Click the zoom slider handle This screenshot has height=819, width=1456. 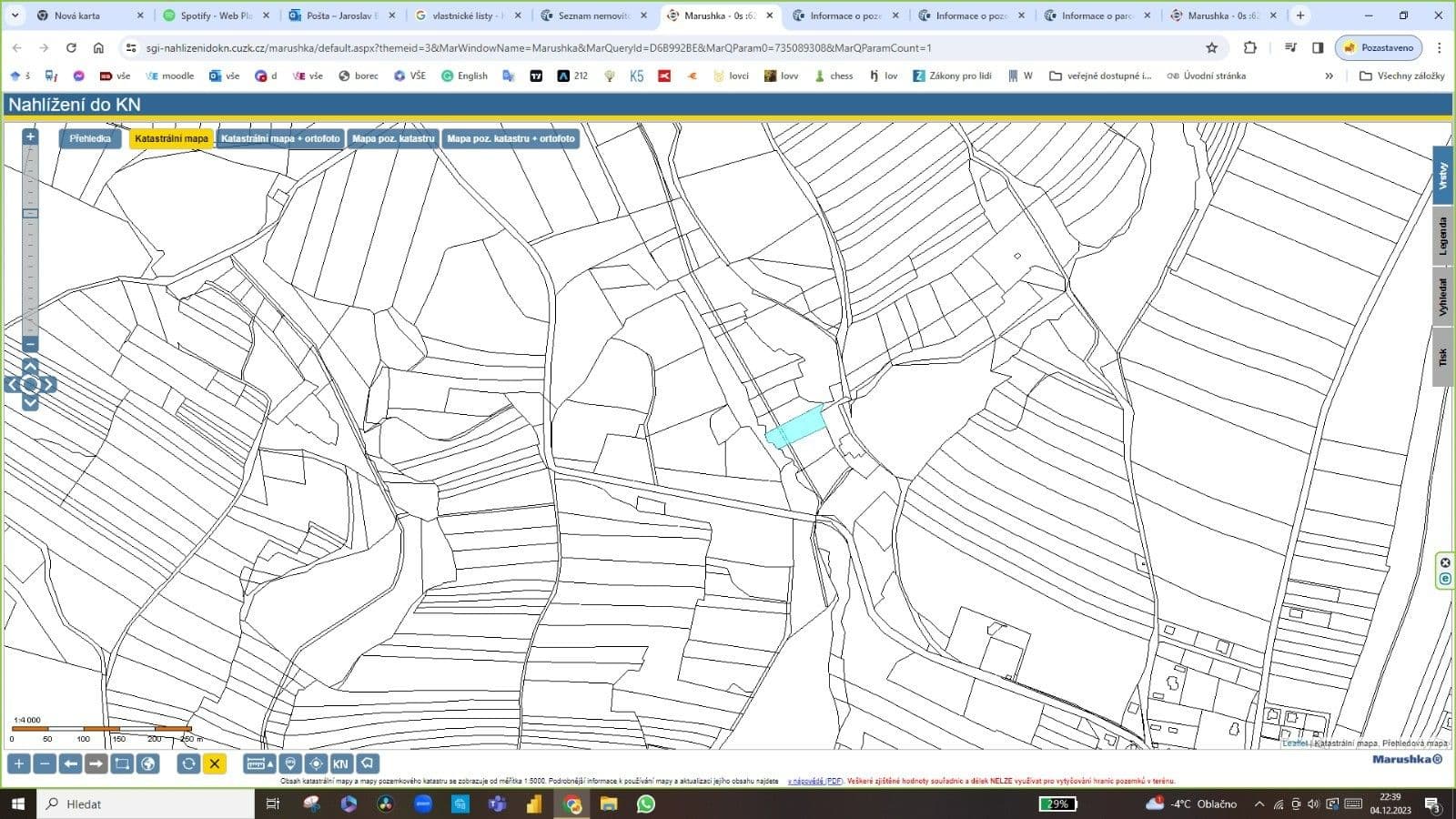[x=30, y=214]
